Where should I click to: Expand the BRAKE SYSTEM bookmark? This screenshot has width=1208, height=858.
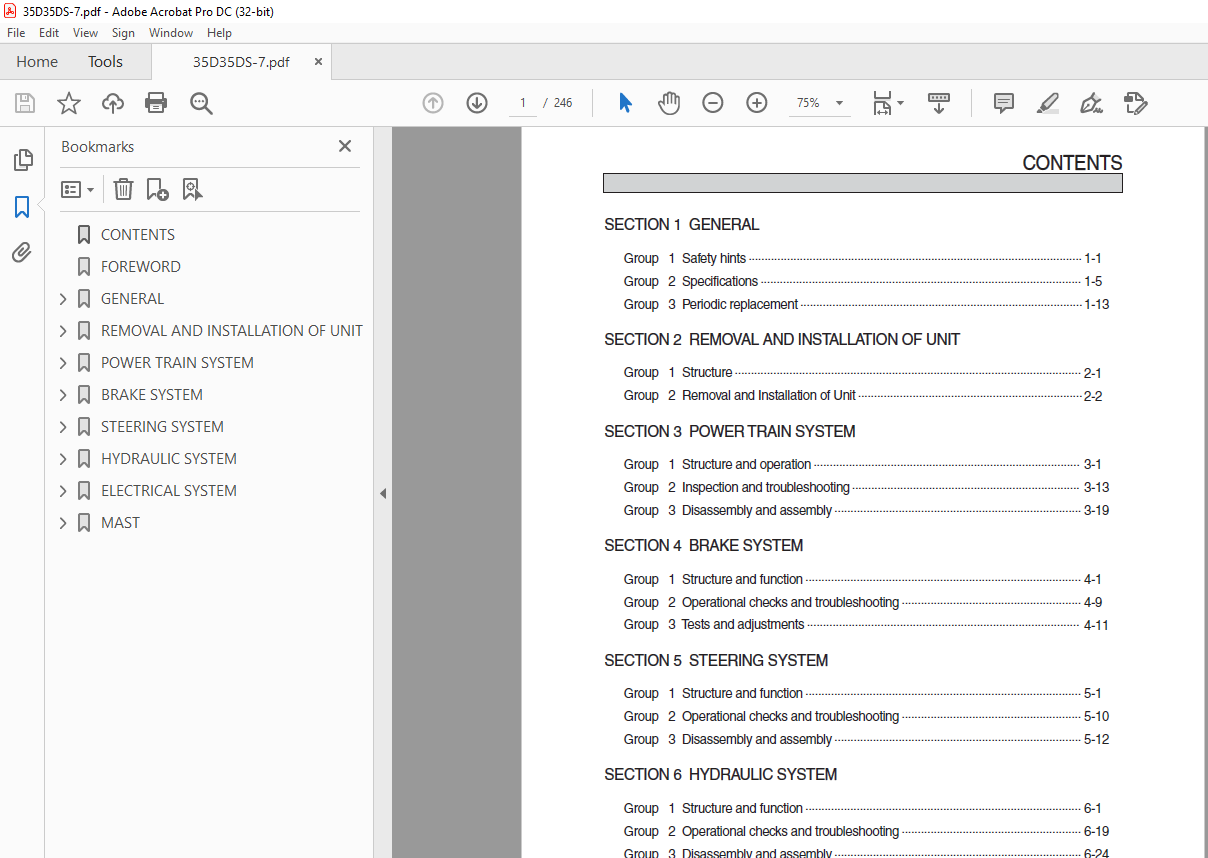tap(63, 395)
